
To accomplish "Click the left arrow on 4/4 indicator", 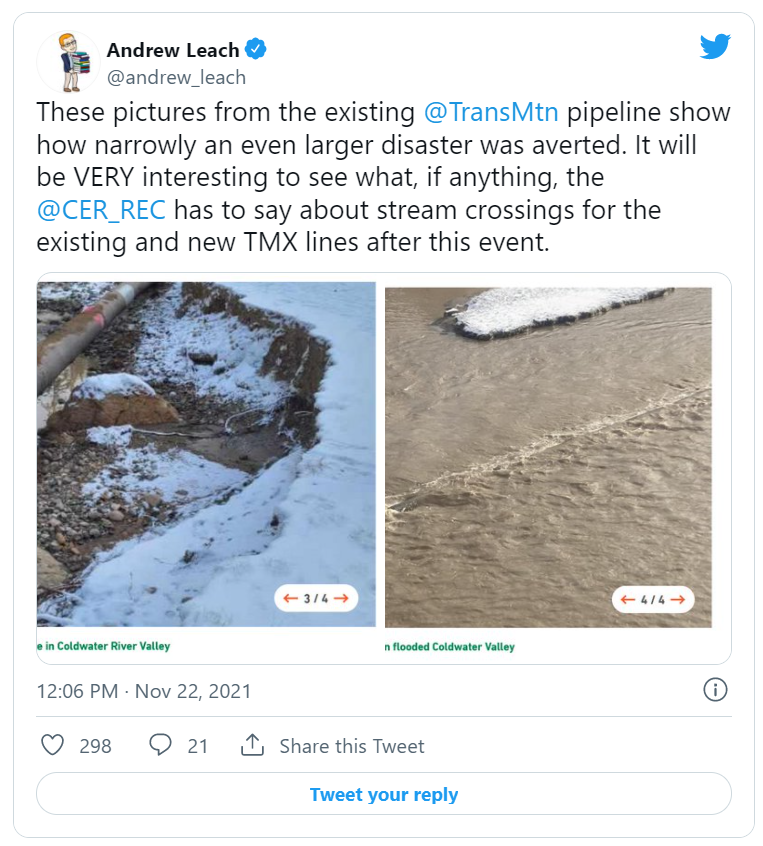I will [x=628, y=600].
